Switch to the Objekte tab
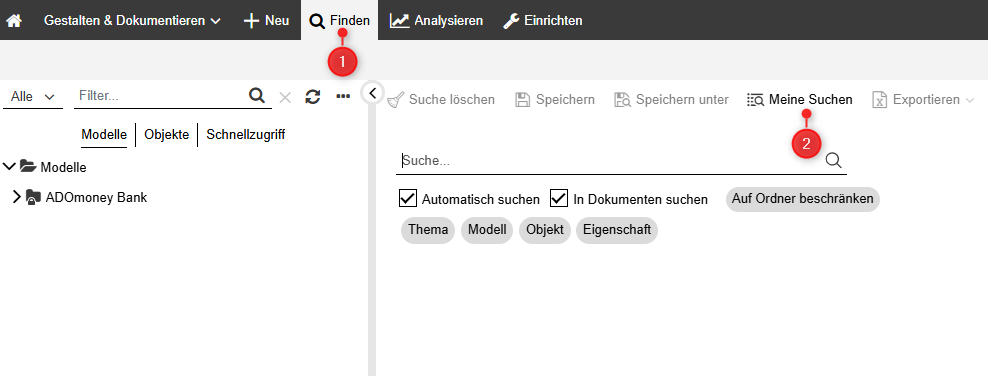988x376 pixels. (166, 135)
